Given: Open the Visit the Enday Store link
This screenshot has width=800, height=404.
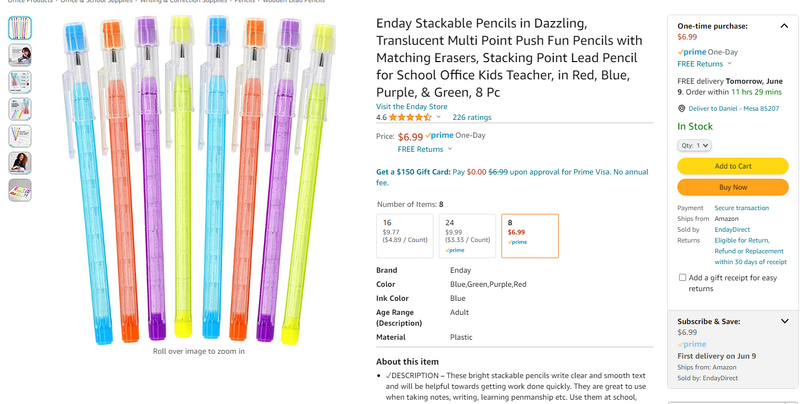Looking at the screenshot, I should 411,106.
